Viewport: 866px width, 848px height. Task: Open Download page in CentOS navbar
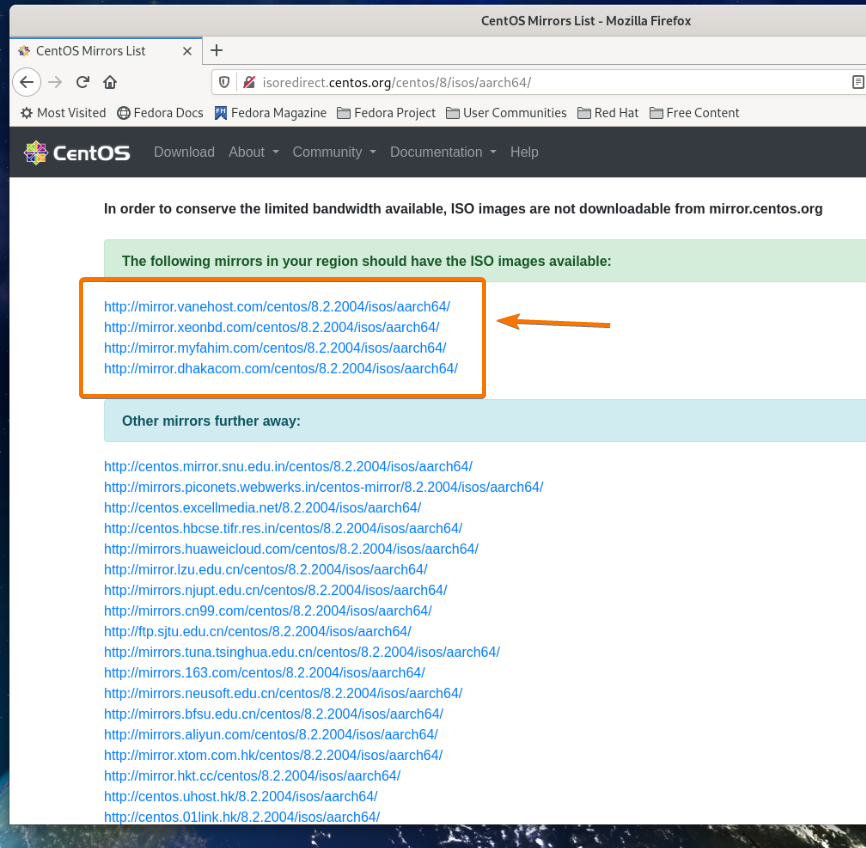184,152
